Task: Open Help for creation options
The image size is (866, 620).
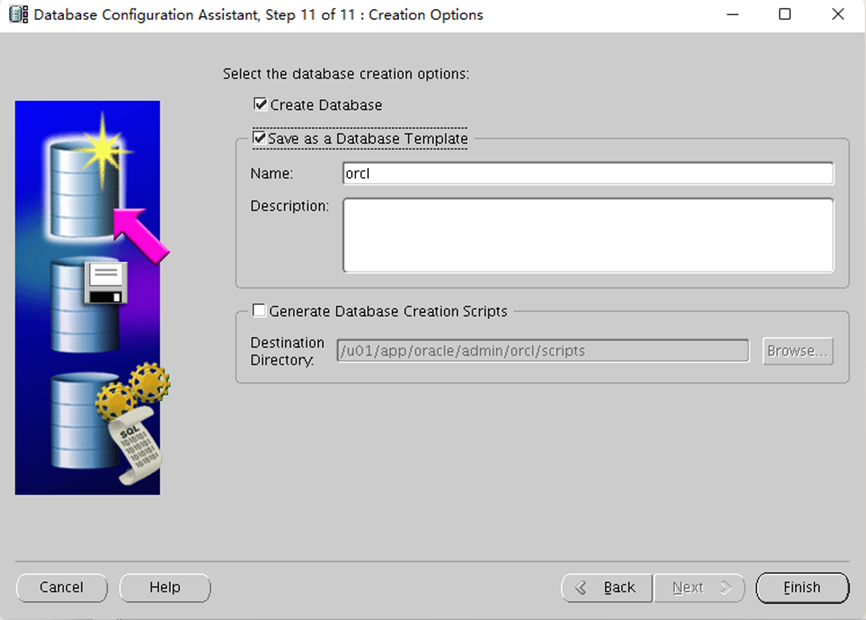Action: (165, 587)
